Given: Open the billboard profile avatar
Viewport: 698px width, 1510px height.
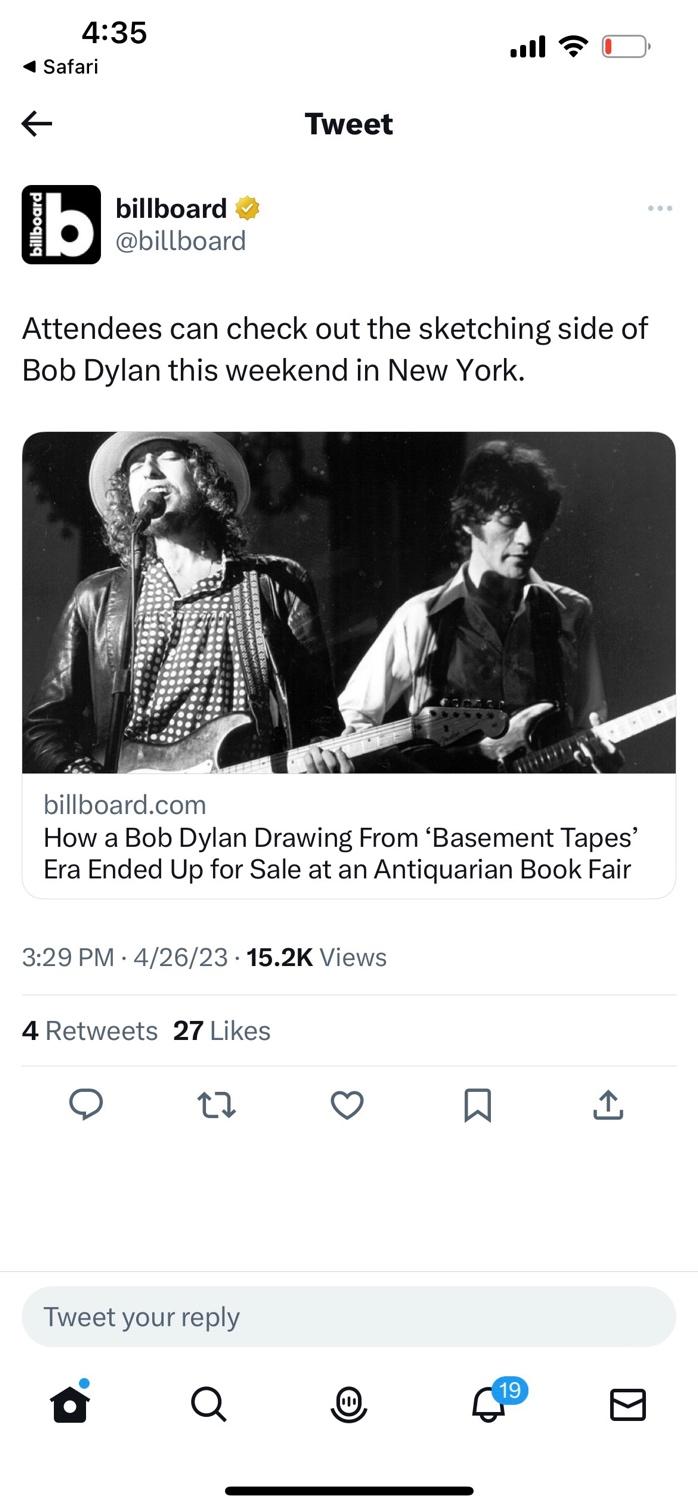Looking at the screenshot, I should [x=61, y=225].
